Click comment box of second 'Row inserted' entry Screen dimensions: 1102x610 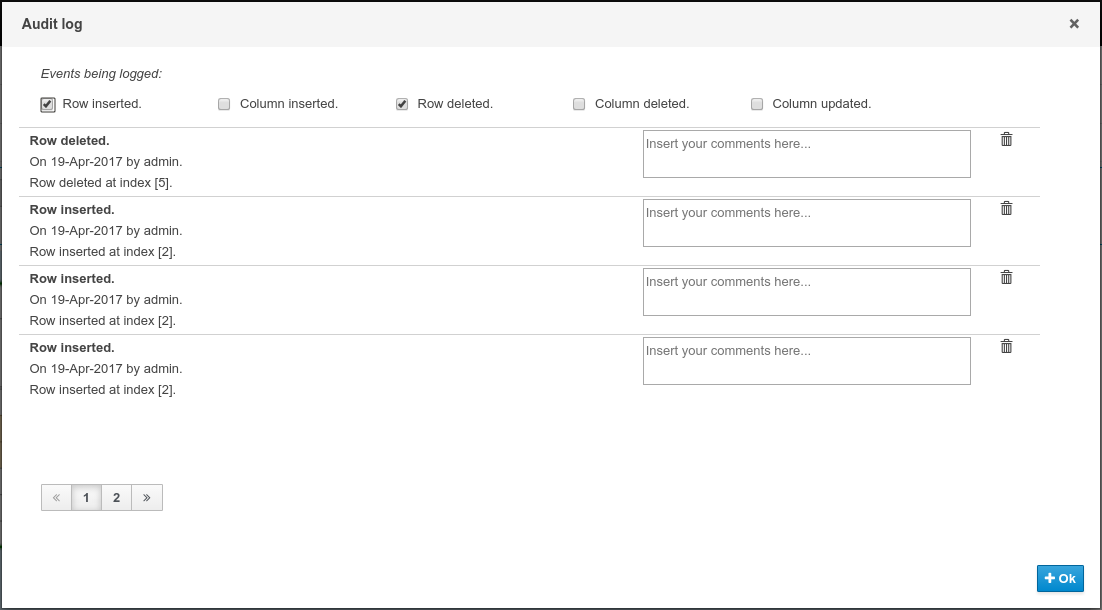pyautogui.click(x=806, y=292)
